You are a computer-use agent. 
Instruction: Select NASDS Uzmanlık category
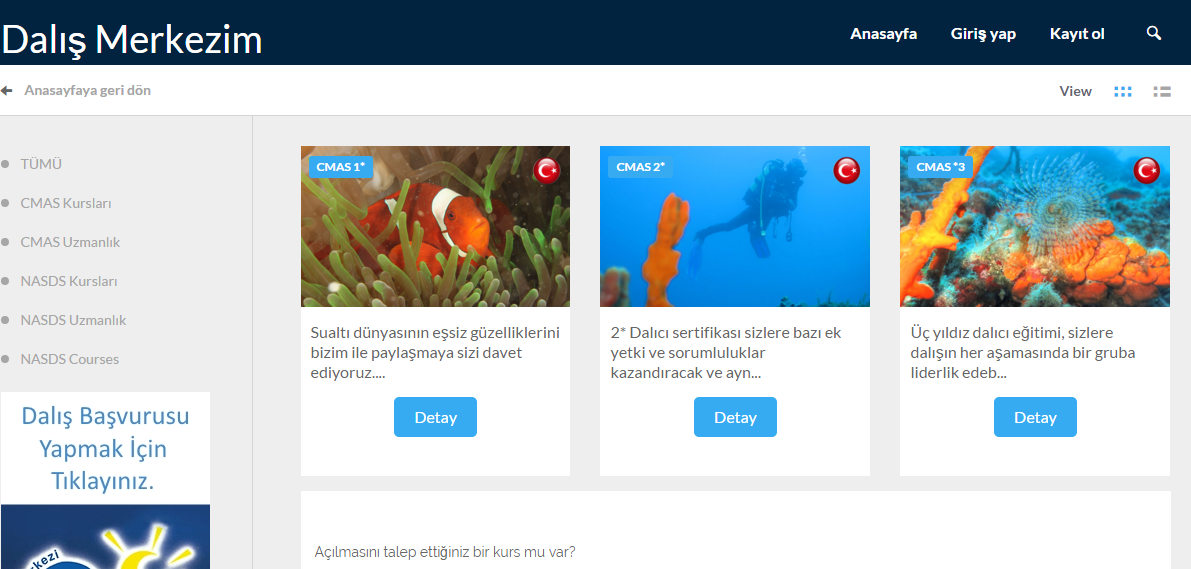[x=74, y=320]
